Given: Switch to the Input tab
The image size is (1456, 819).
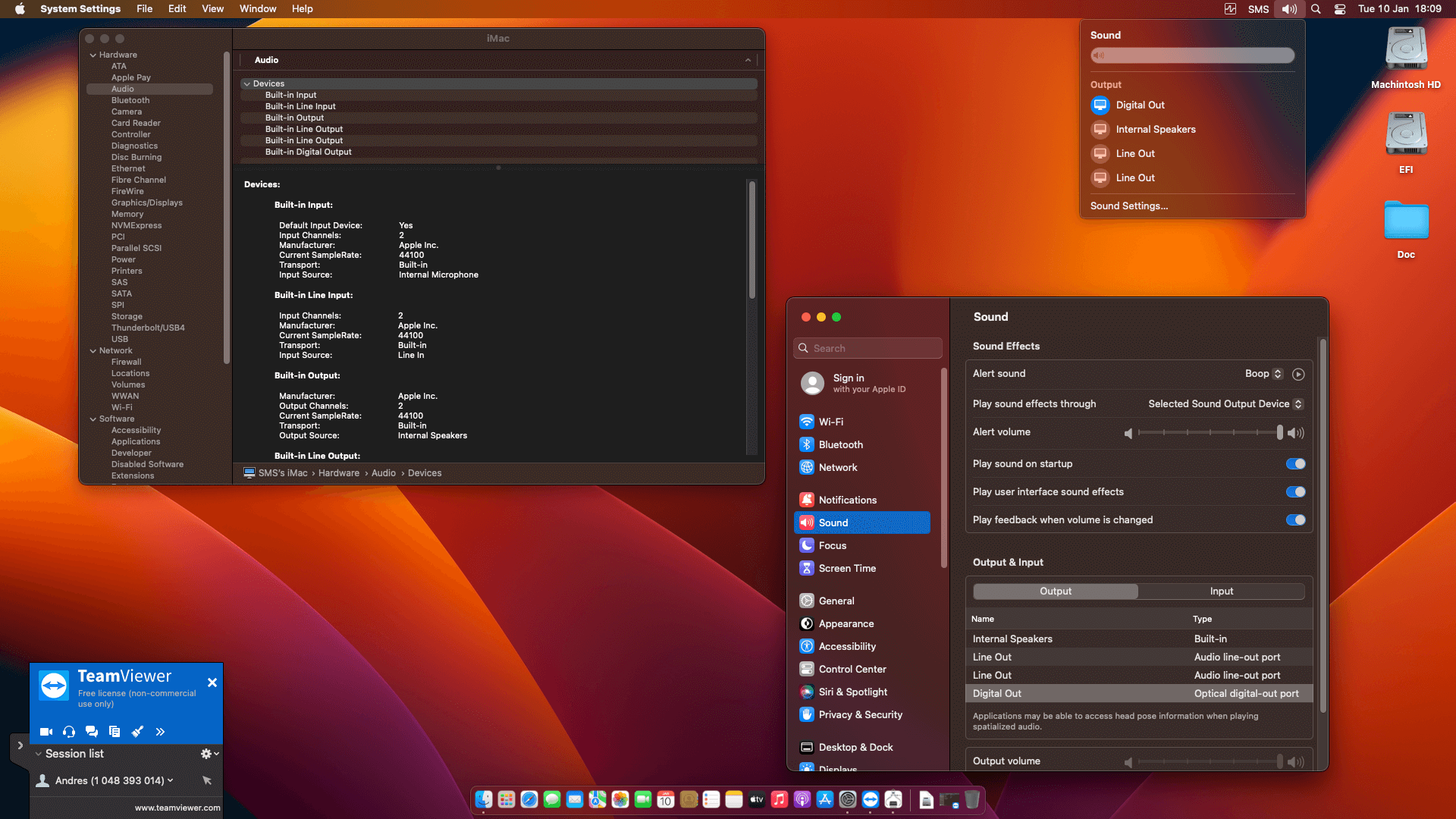Looking at the screenshot, I should pyautogui.click(x=1221, y=591).
